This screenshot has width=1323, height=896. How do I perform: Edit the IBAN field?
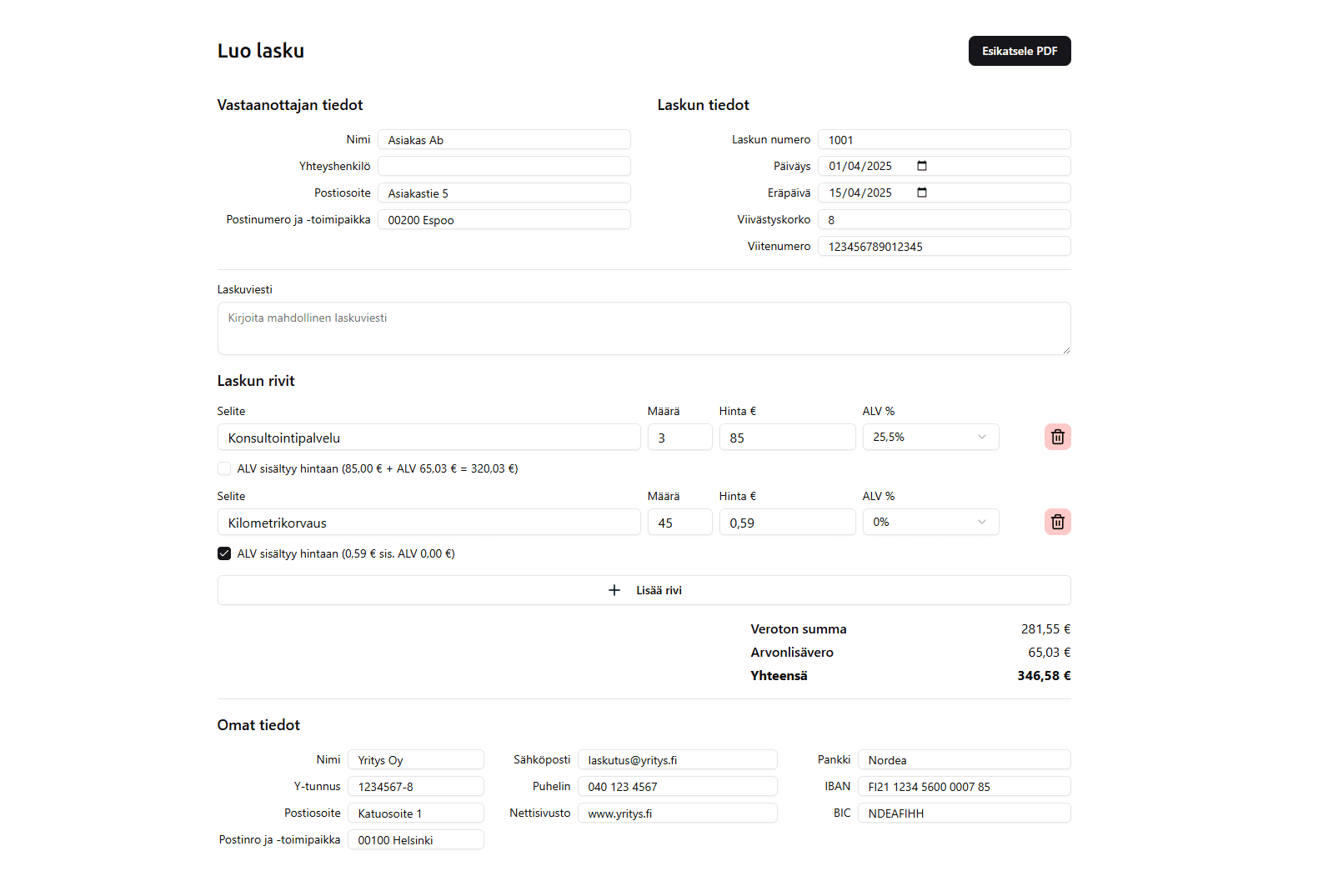965,786
